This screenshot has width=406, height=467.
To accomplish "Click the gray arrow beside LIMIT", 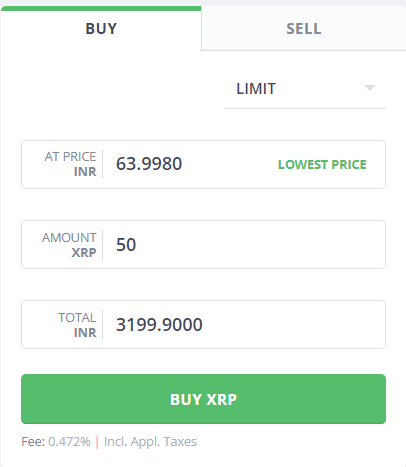I will click(370, 88).
